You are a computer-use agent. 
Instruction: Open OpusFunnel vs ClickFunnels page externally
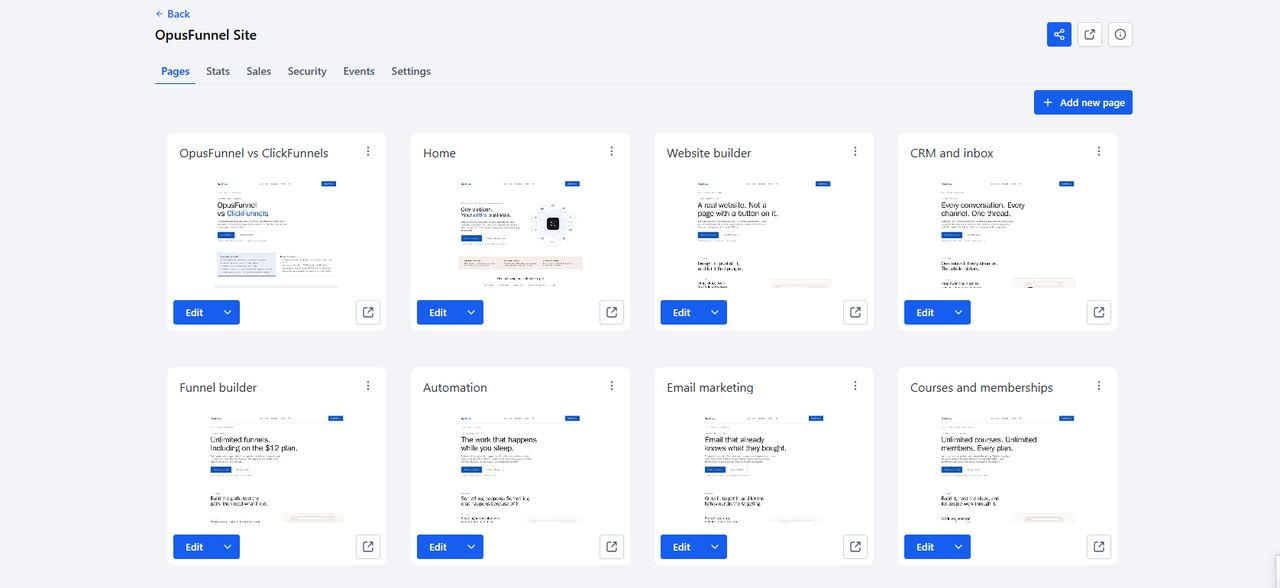tap(368, 312)
